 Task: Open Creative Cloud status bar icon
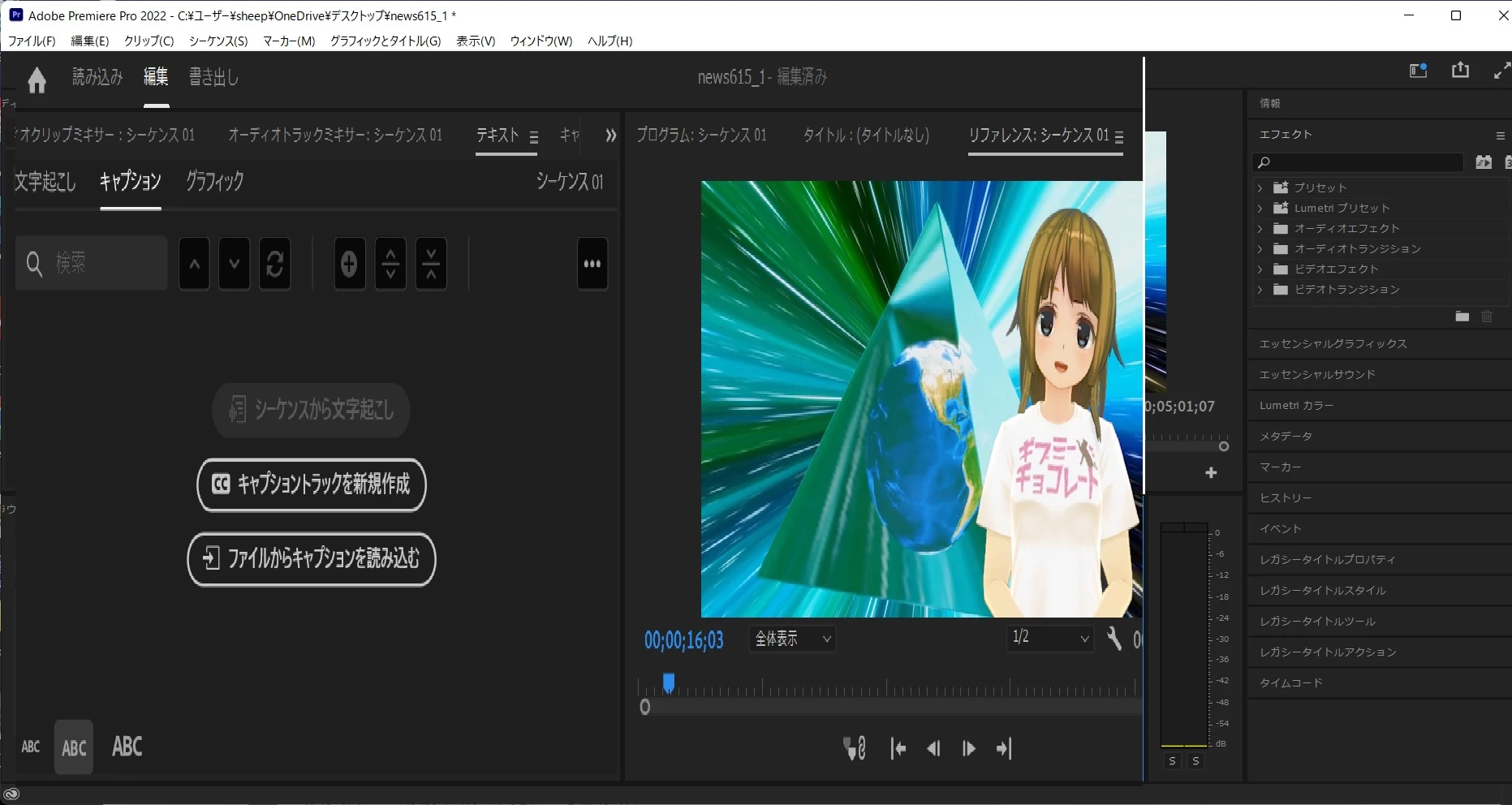point(11,794)
